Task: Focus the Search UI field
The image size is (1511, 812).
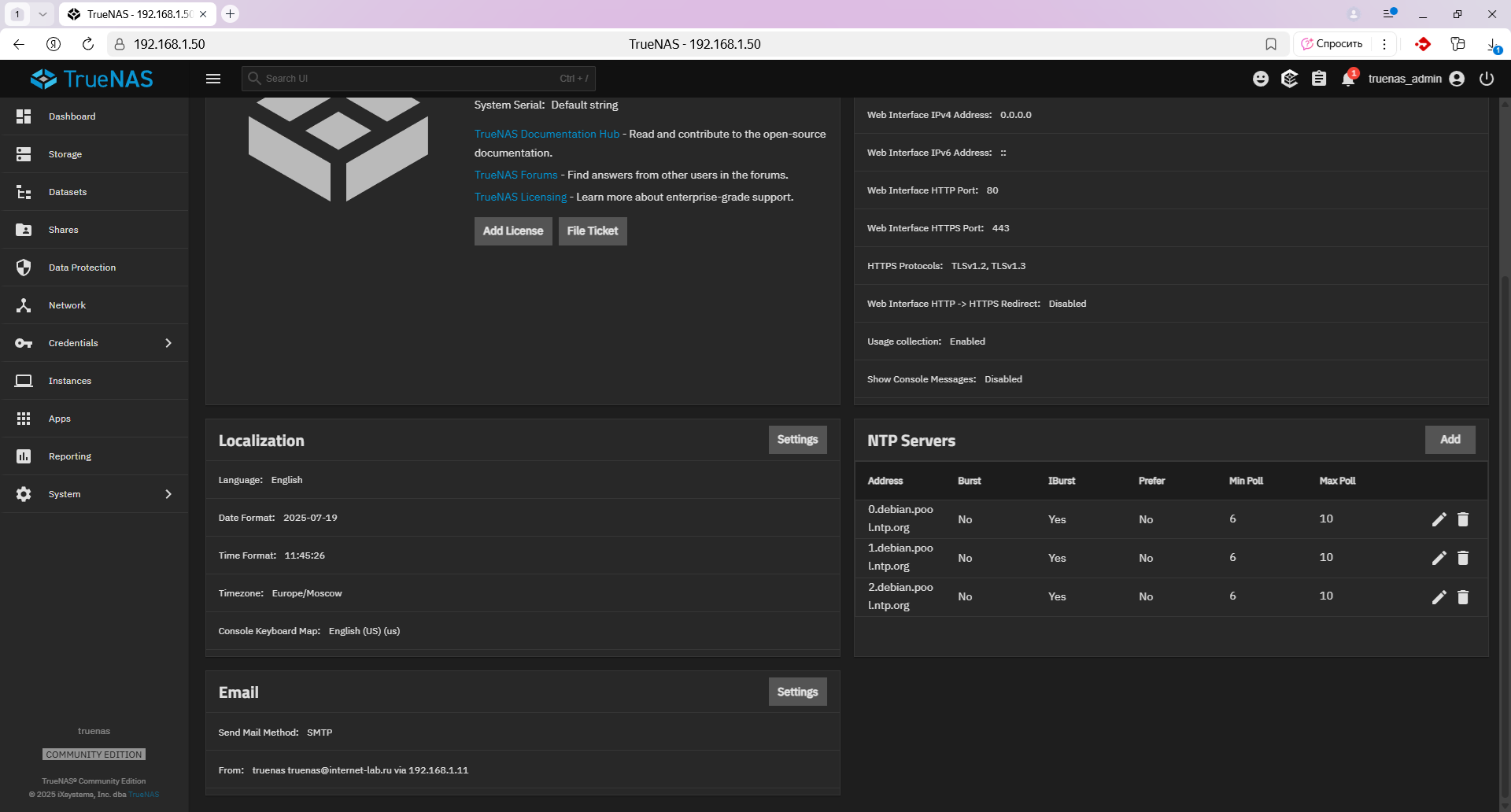Action: click(x=418, y=79)
